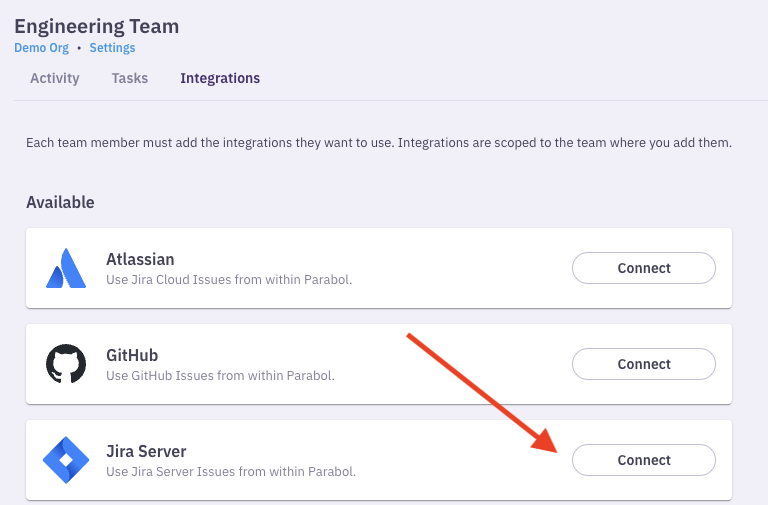Click the GitHub octocat logo
The image size is (768, 505).
pyautogui.click(x=66, y=364)
